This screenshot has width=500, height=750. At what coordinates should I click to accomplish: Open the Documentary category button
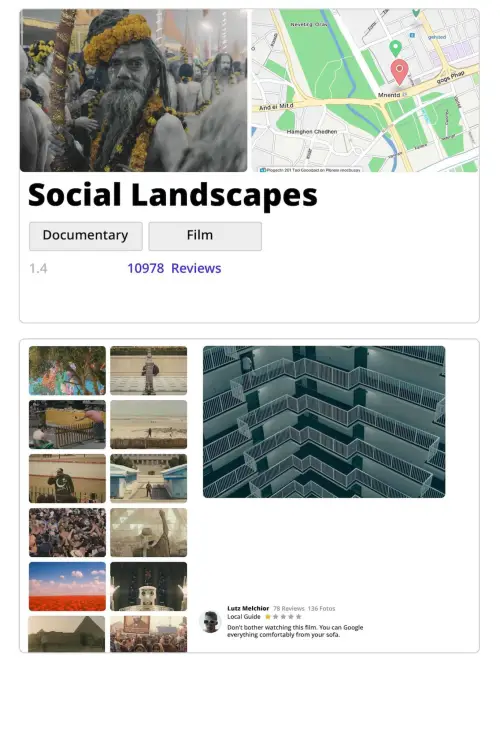(x=86, y=236)
